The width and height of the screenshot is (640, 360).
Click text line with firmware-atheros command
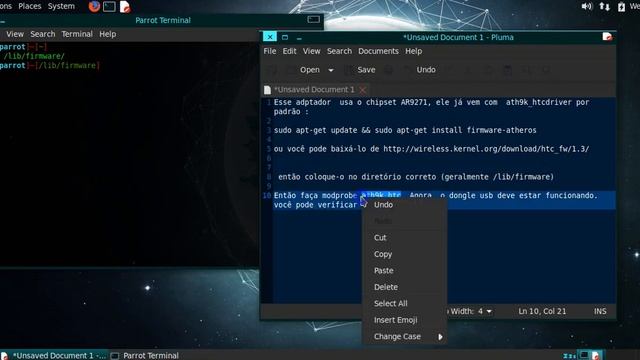(x=405, y=130)
